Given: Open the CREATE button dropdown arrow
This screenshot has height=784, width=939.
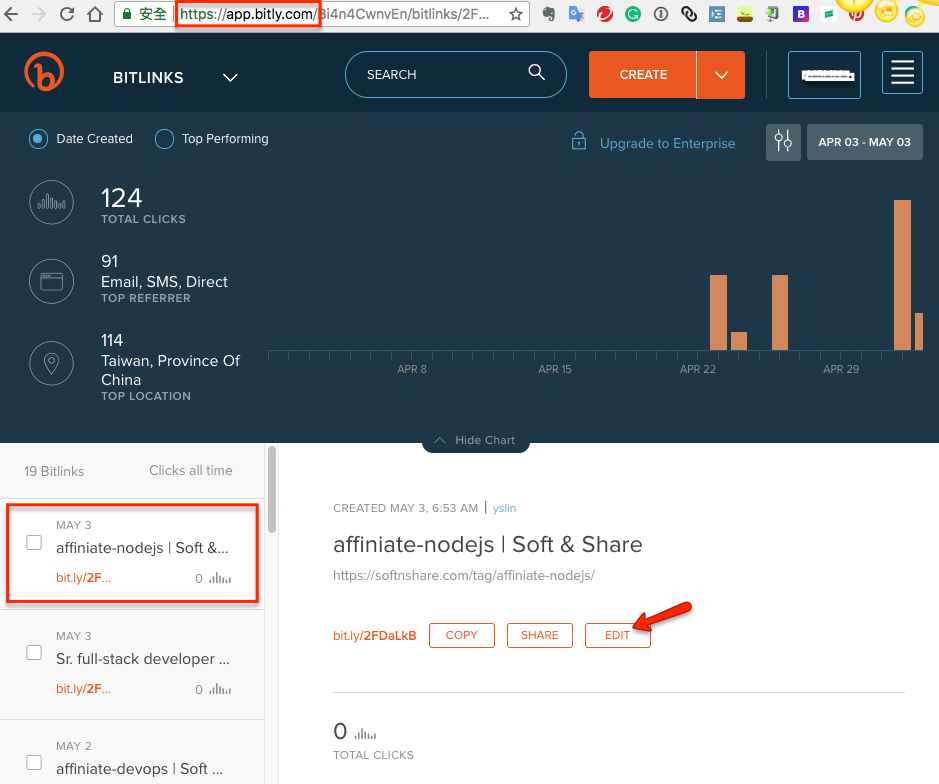Looking at the screenshot, I should (x=720, y=74).
